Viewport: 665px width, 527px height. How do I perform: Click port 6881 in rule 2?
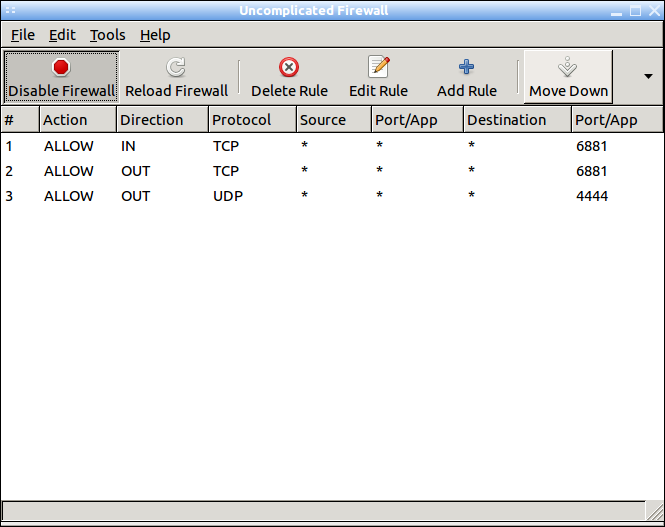592,171
